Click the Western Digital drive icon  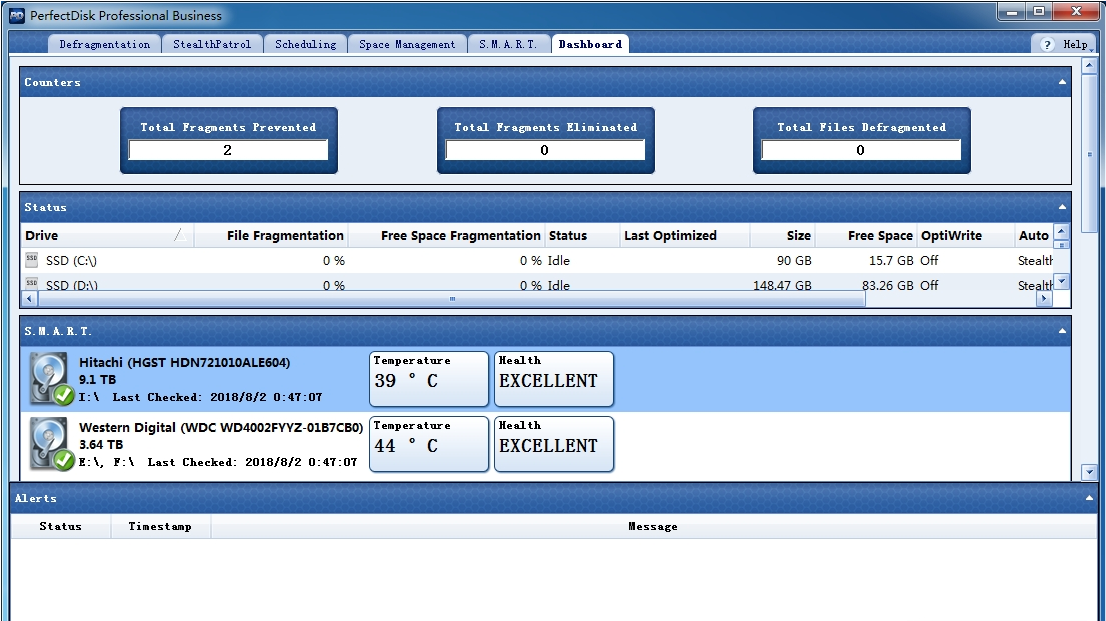(x=46, y=440)
